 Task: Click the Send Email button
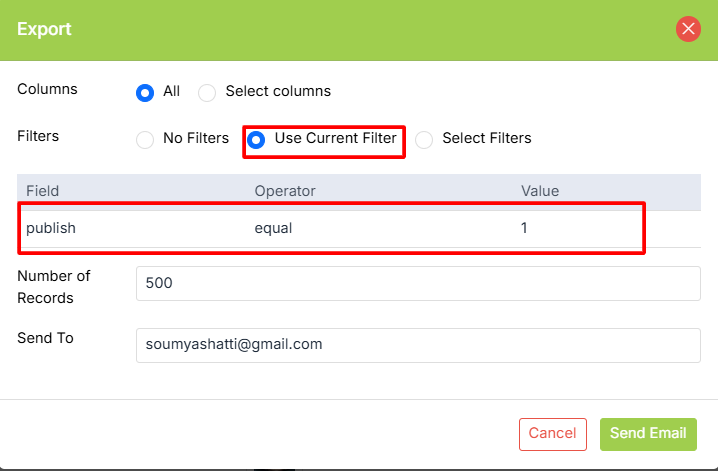tap(648, 433)
